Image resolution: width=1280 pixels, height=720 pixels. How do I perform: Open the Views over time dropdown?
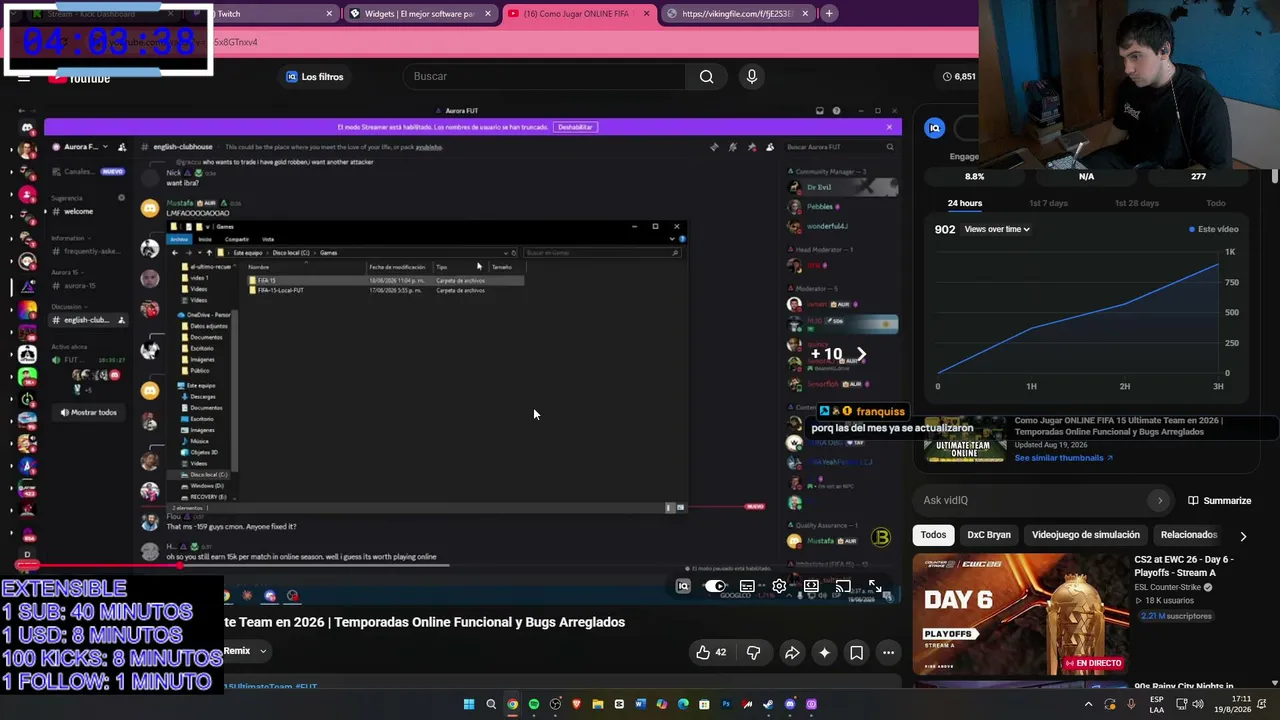click(x=997, y=230)
